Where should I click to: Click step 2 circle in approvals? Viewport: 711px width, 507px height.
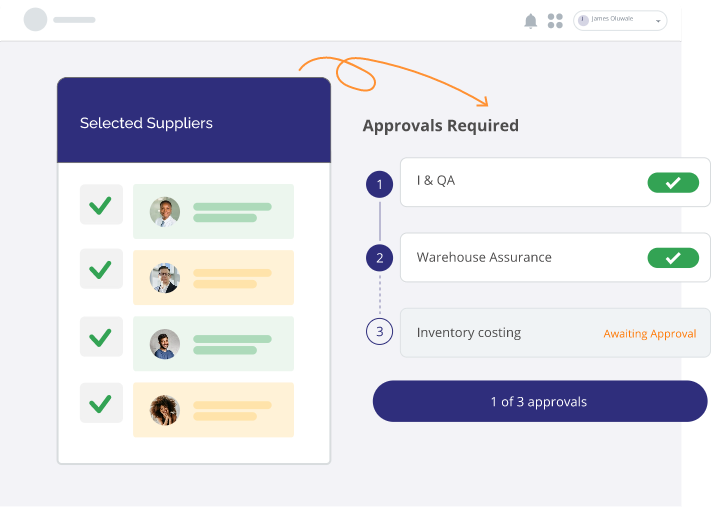tap(379, 258)
